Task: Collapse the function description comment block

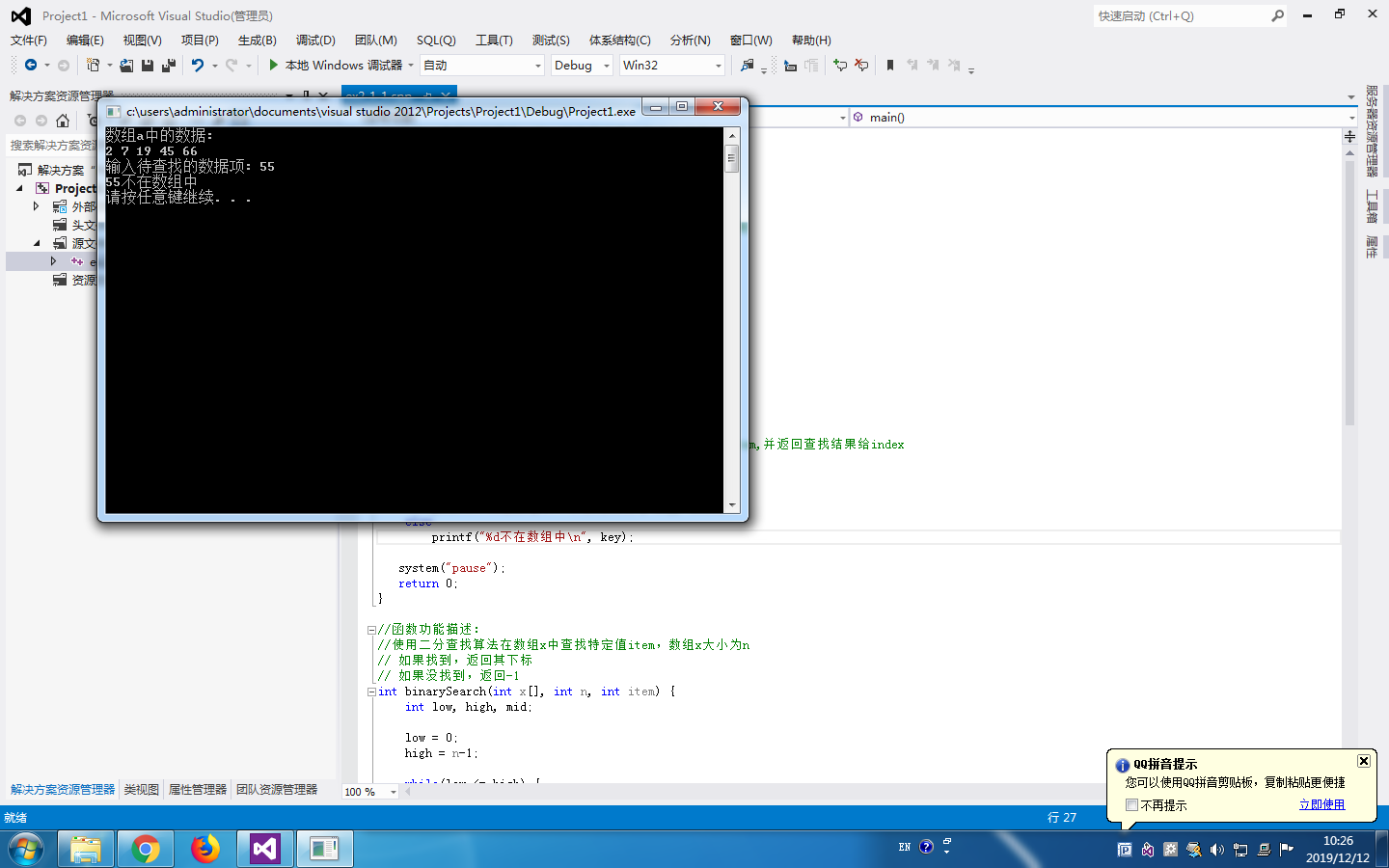Action: (371, 630)
